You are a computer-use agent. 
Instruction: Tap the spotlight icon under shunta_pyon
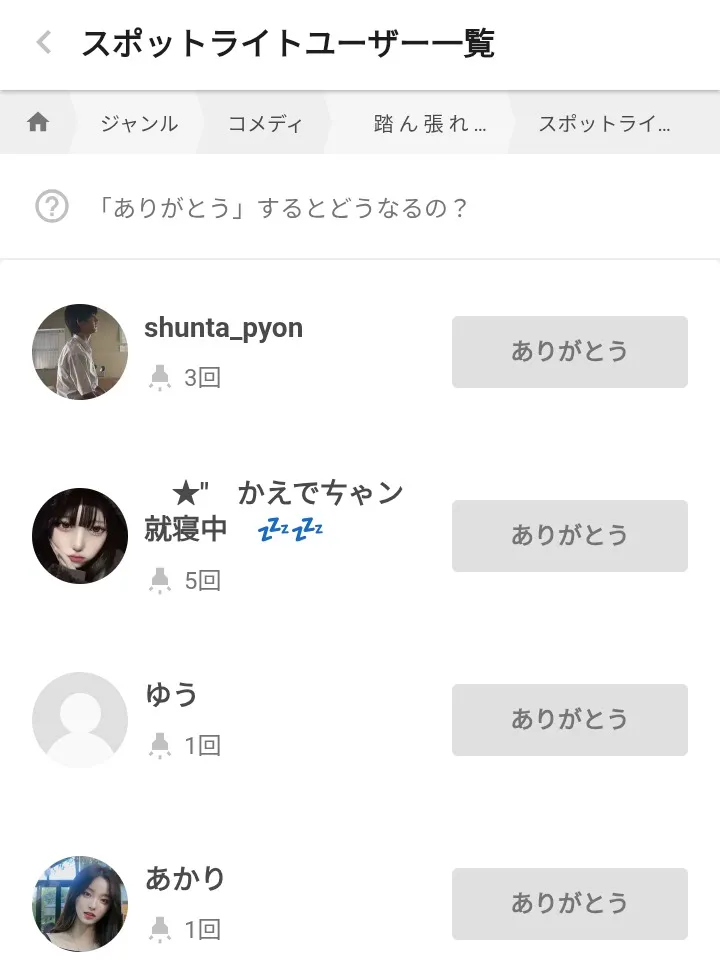click(x=160, y=378)
